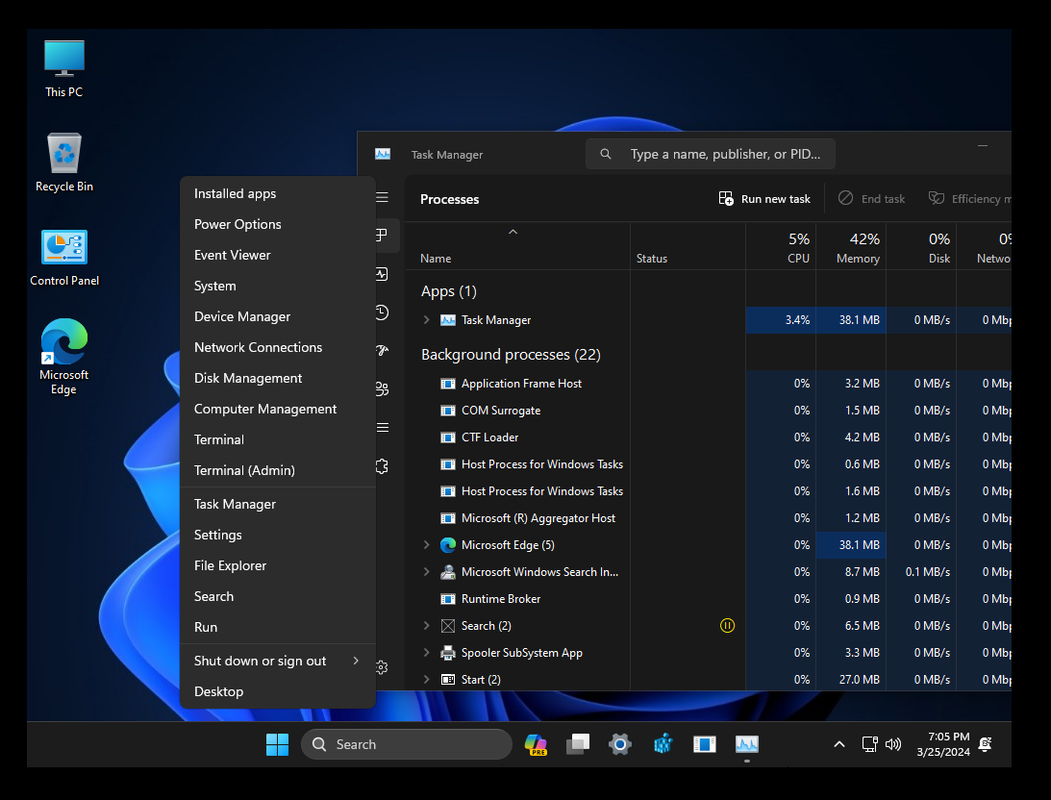
Task: Sort processes by Name column header
Action: tap(517, 247)
